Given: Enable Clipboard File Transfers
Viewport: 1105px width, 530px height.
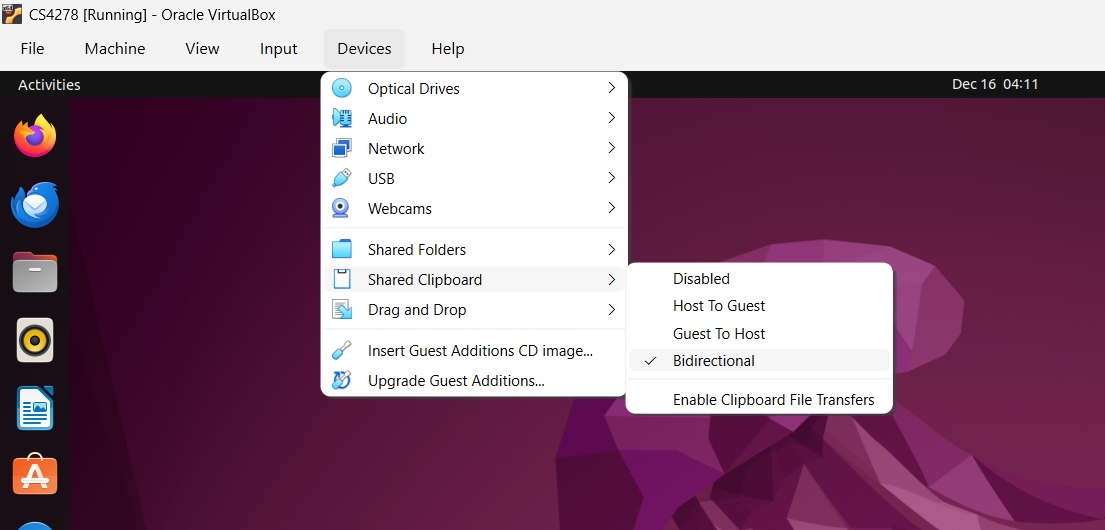Looking at the screenshot, I should click(x=773, y=400).
